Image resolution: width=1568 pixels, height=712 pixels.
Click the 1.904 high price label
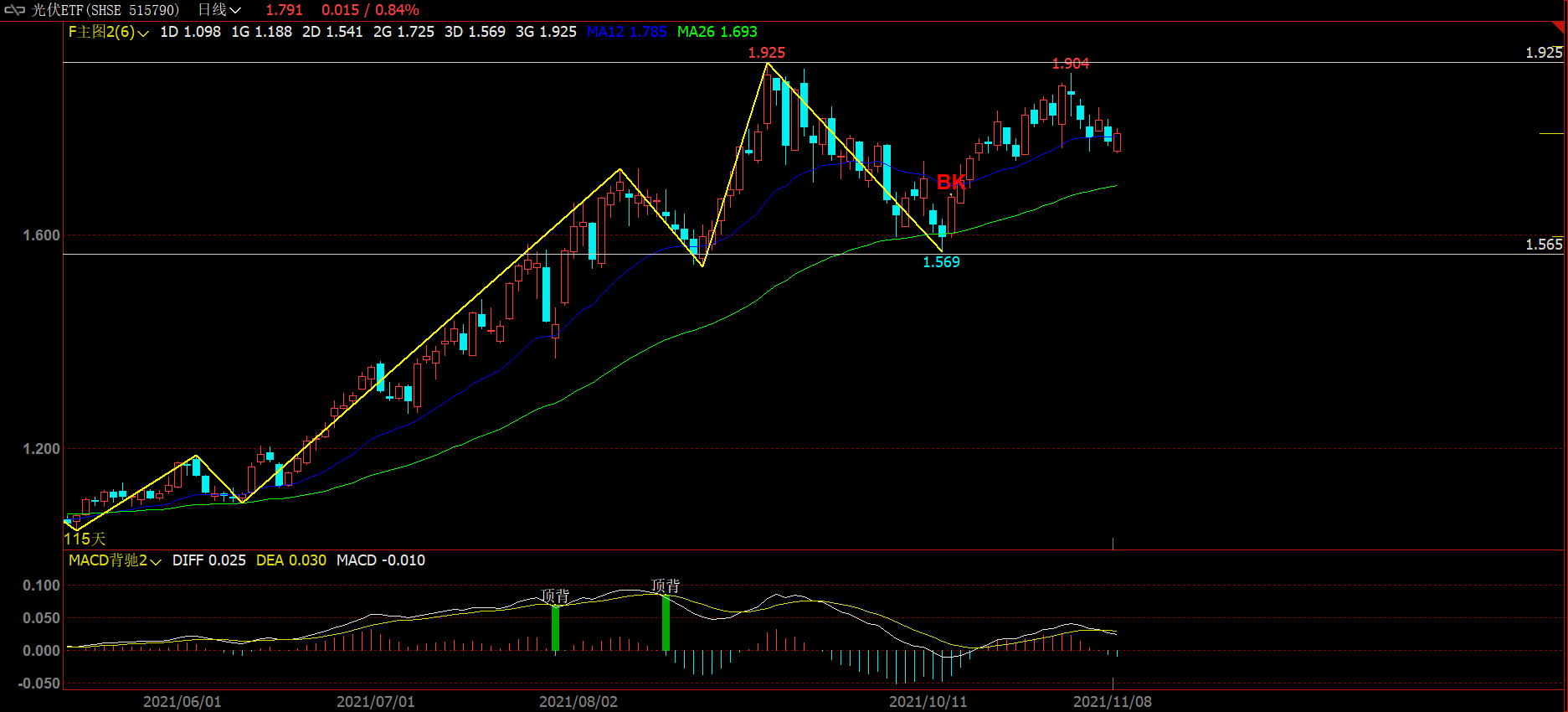pyautogui.click(x=1071, y=64)
